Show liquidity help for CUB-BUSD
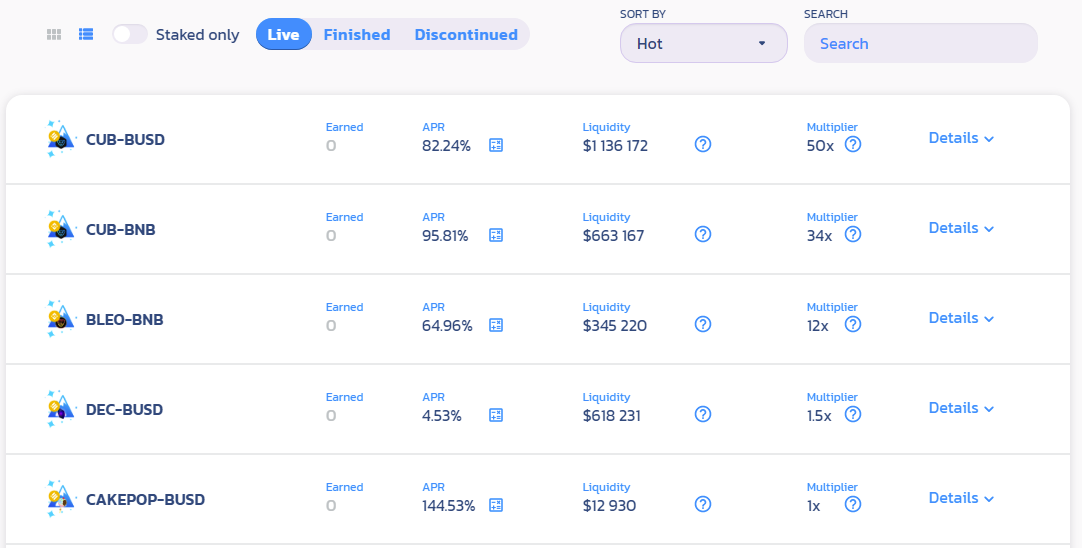 click(x=702, y=144)
